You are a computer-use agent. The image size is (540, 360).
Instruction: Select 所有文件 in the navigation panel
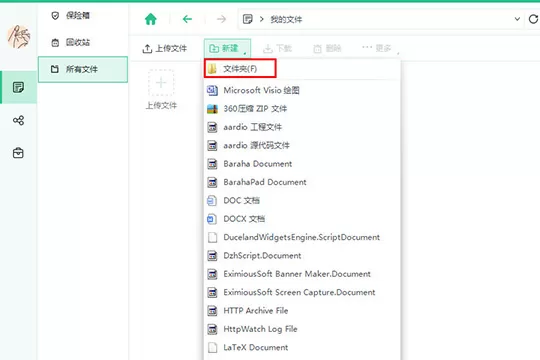point(83,69)
